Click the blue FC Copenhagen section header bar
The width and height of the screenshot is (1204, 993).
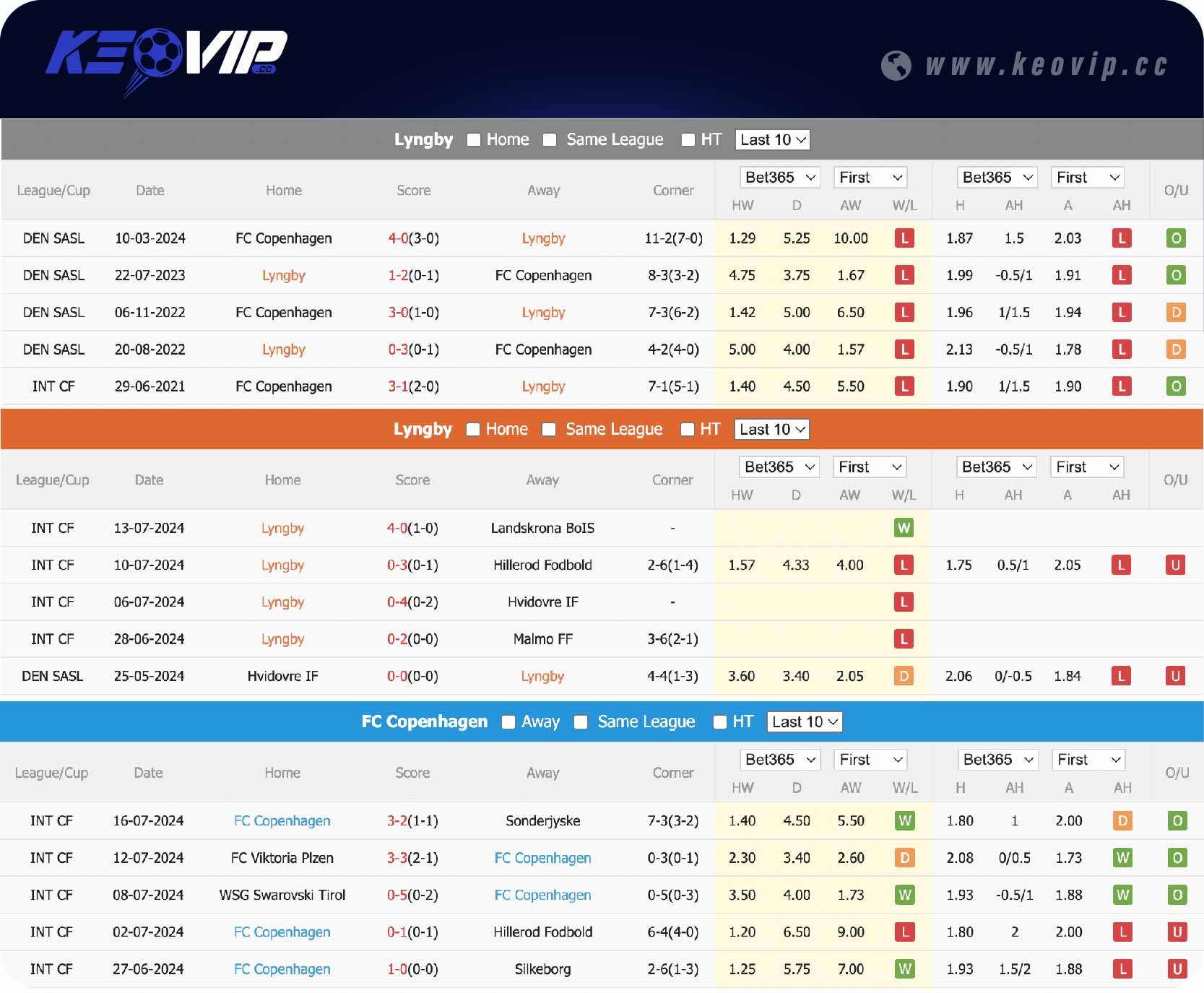tap(217, 721)
